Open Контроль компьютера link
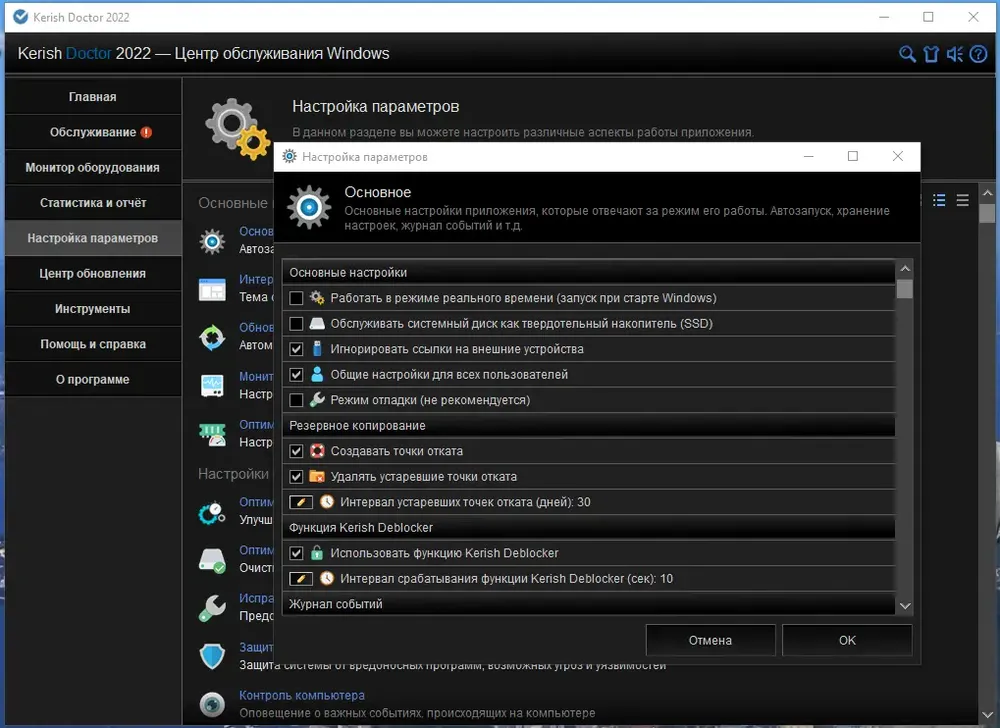 [x=302, y=695]
